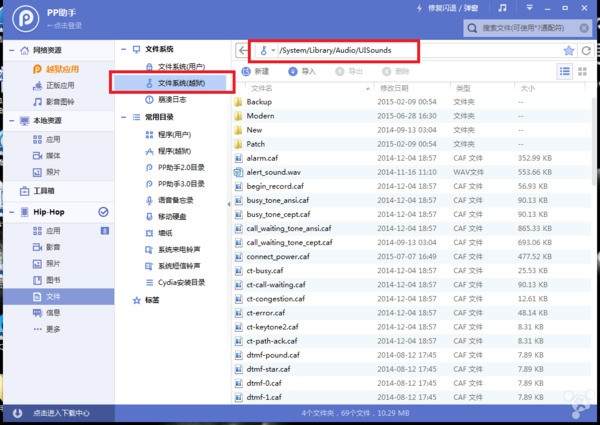Select dtmf-pound.caf file

pos(412,355)
